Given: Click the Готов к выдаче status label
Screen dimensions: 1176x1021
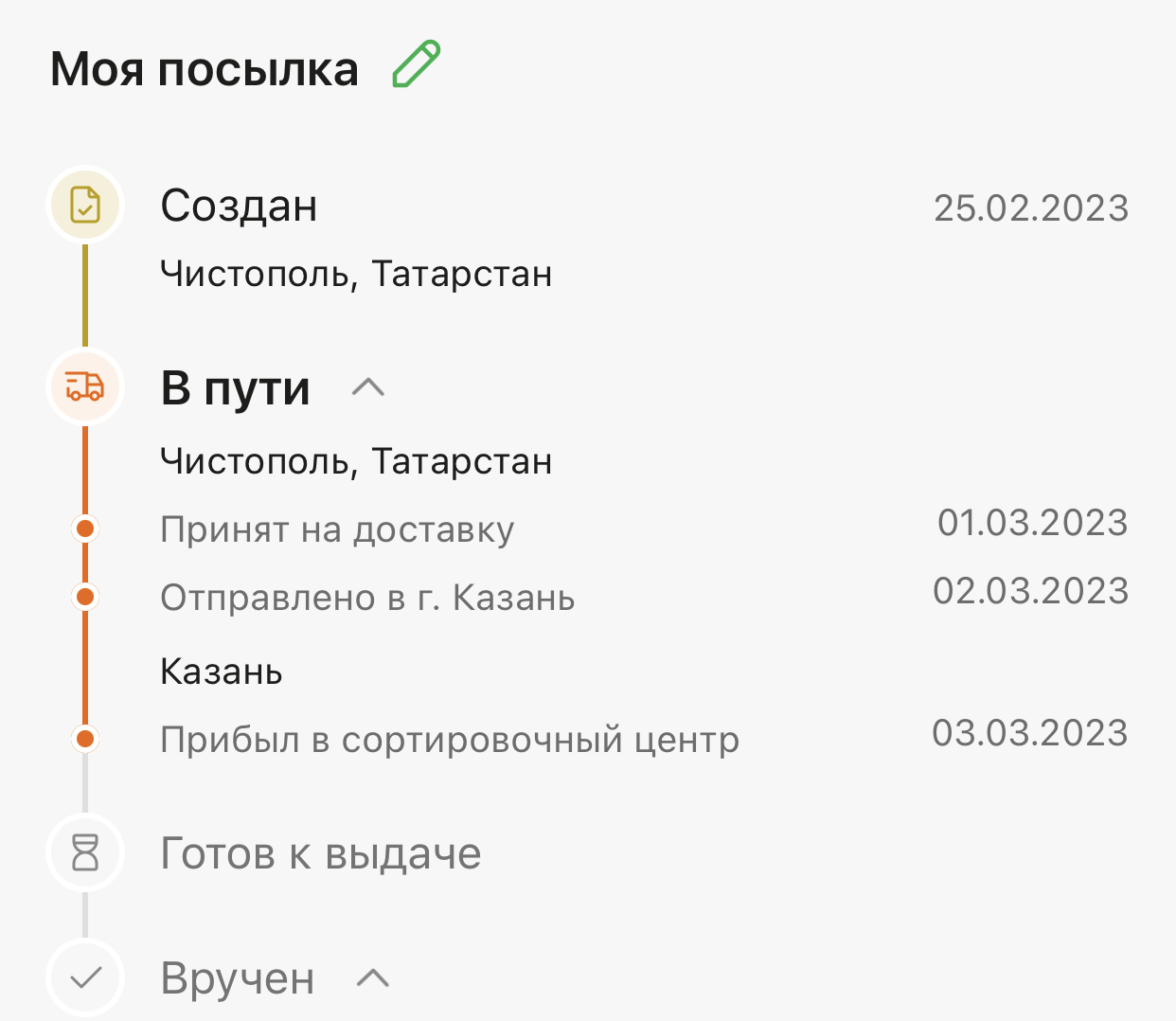Looking at the screenshot, I should point(321,853).
